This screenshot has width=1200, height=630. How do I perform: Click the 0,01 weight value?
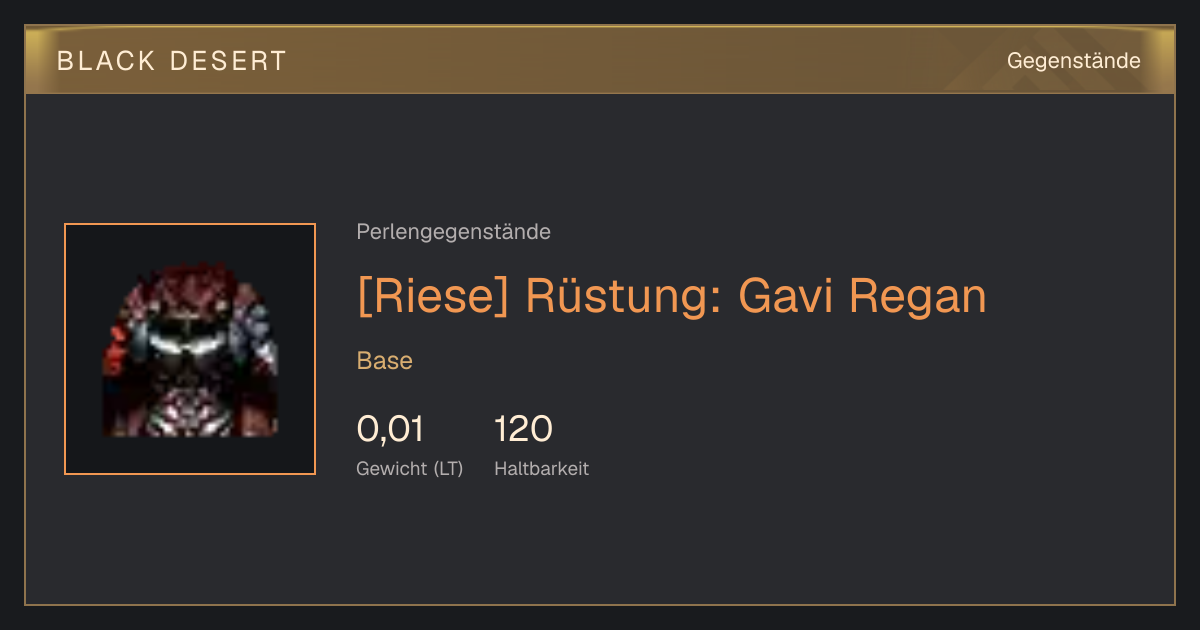tap(390, 429)
